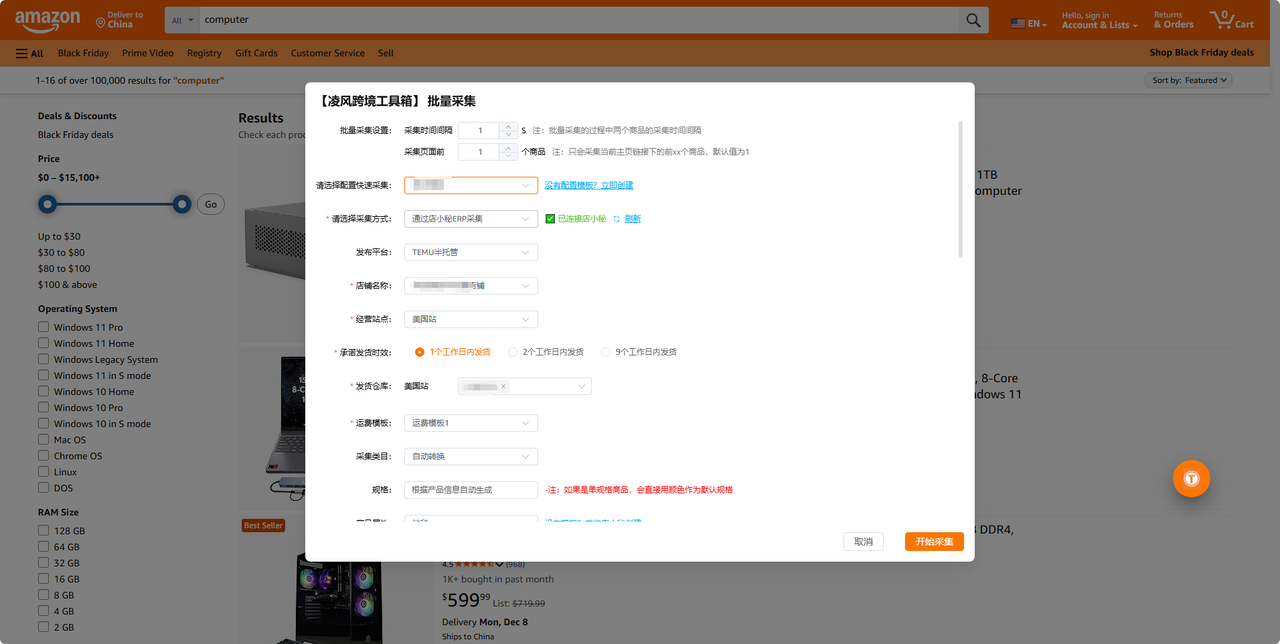Click the Amazon search magnifier icon
This screenshot has width=1280, height=644.
(x=971, y=19)
